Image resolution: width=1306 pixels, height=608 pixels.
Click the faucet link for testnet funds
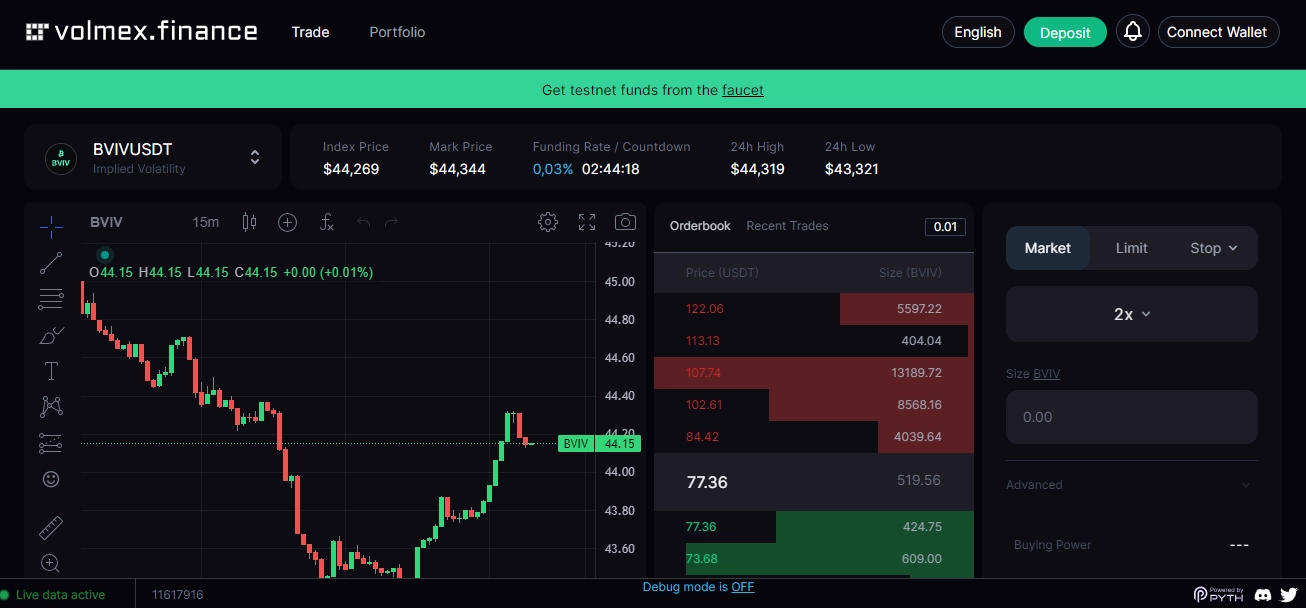[743, 90]
